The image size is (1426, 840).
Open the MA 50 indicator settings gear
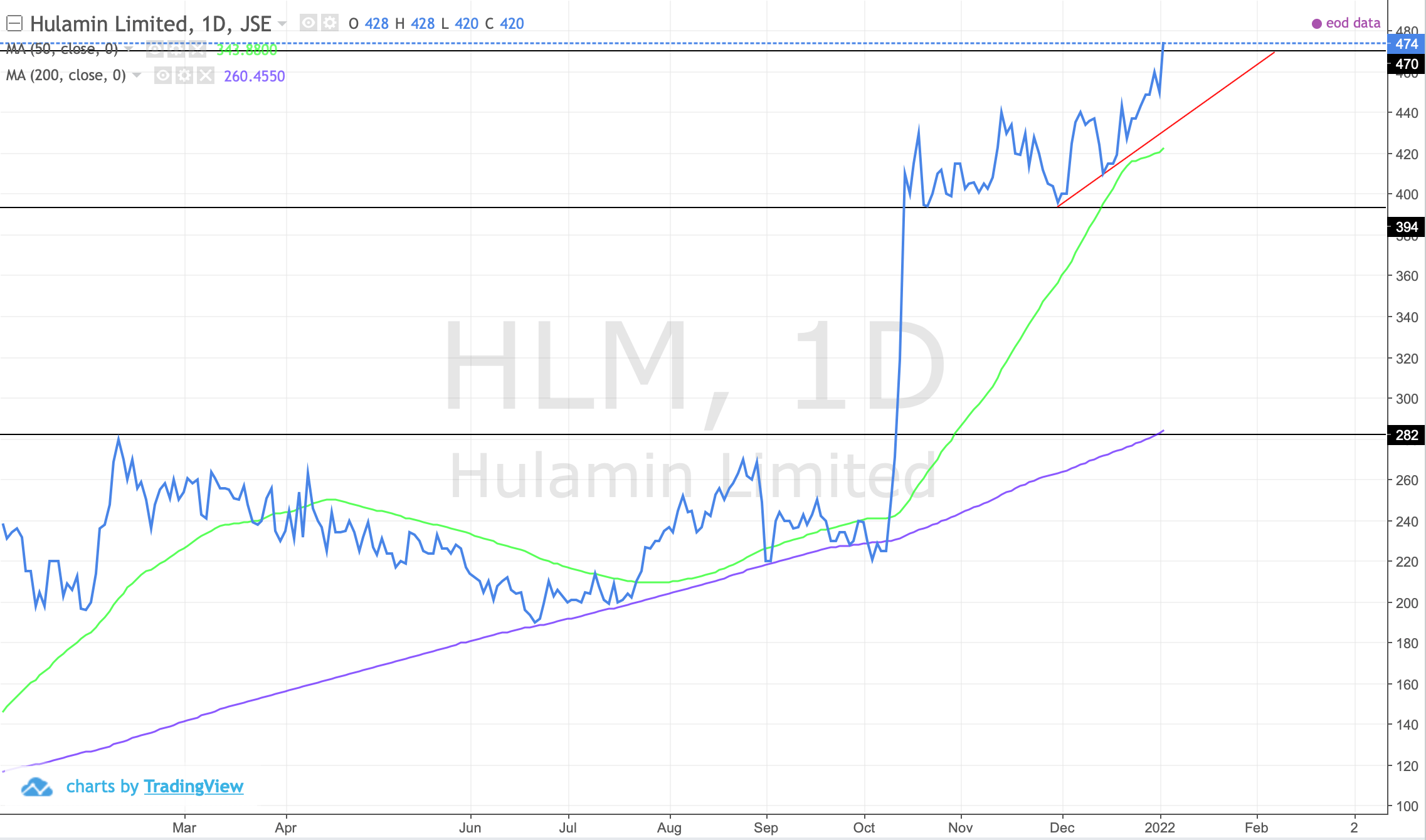pos(176,49)
